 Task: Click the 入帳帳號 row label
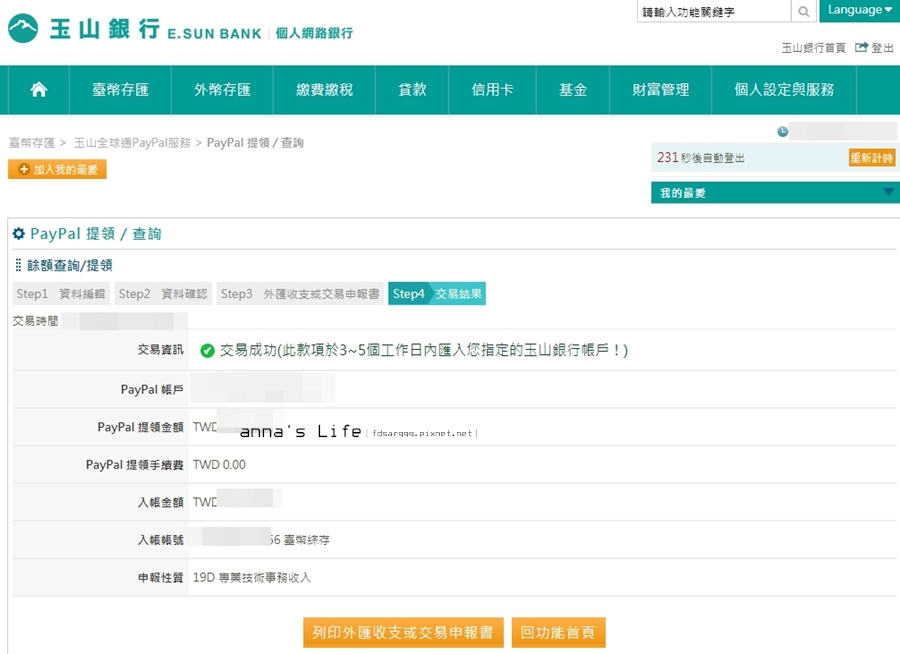click(x=160, y=540)
